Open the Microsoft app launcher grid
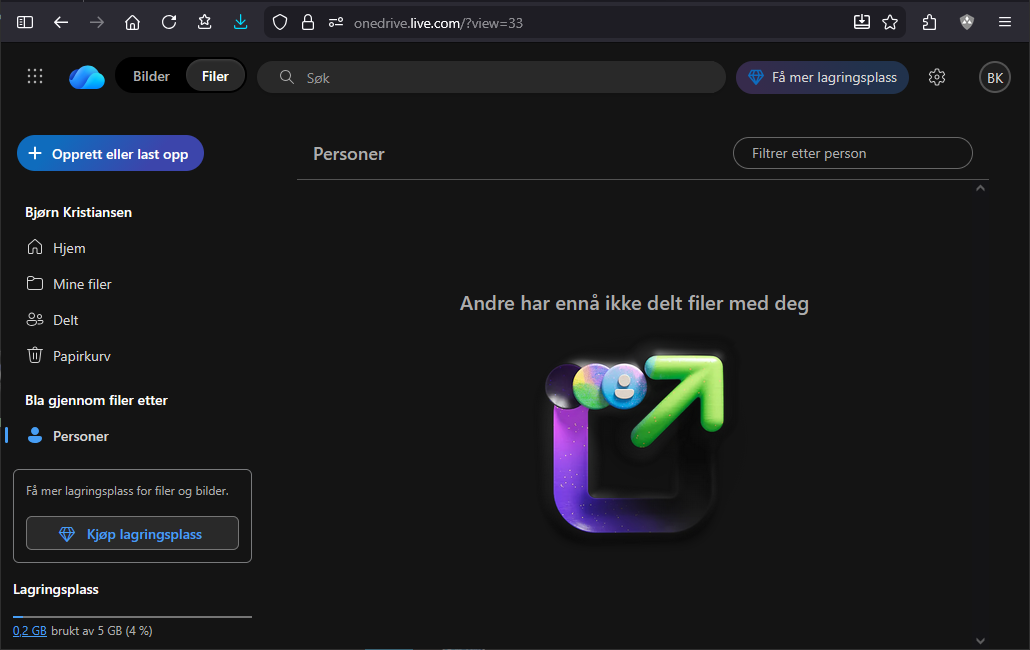The image size is (1030, 650). 35,76
